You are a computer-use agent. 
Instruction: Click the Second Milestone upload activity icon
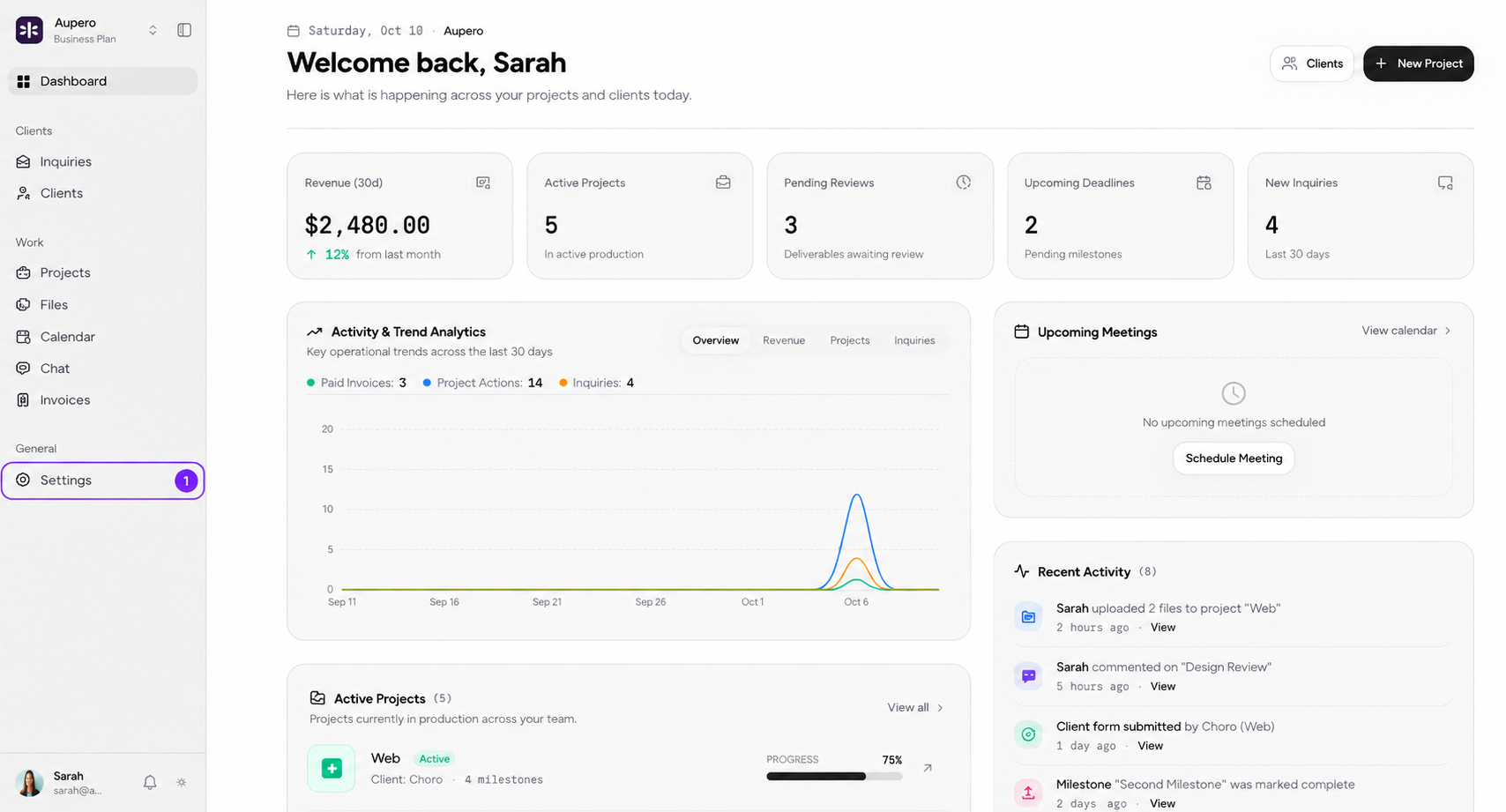click(x=1028, y=793)
